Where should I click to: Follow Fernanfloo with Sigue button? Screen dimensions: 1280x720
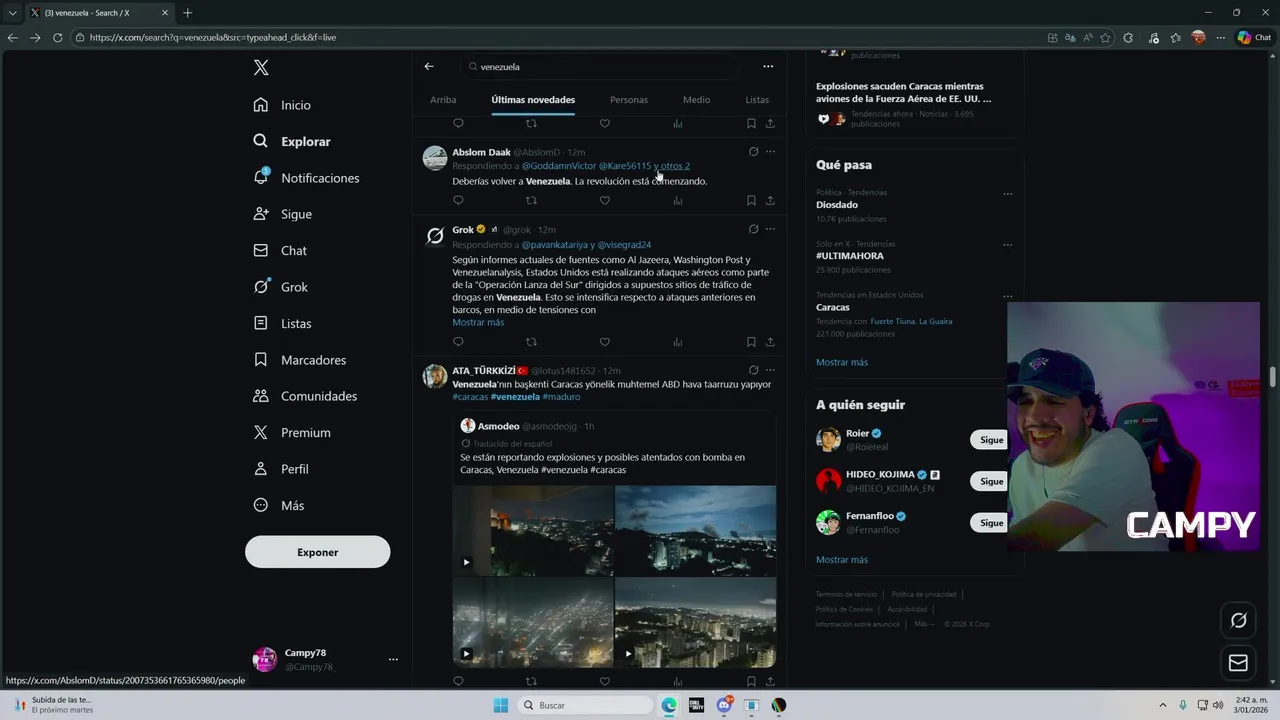pyautogui.click(x=990, y=523)
